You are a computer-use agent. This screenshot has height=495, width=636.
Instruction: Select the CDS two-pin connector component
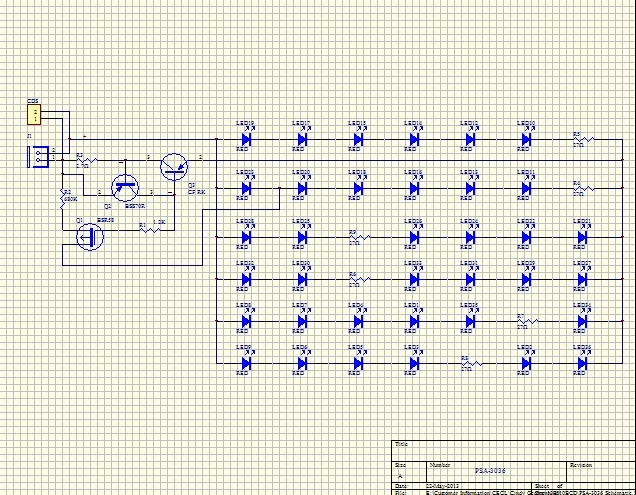[34, 114]
